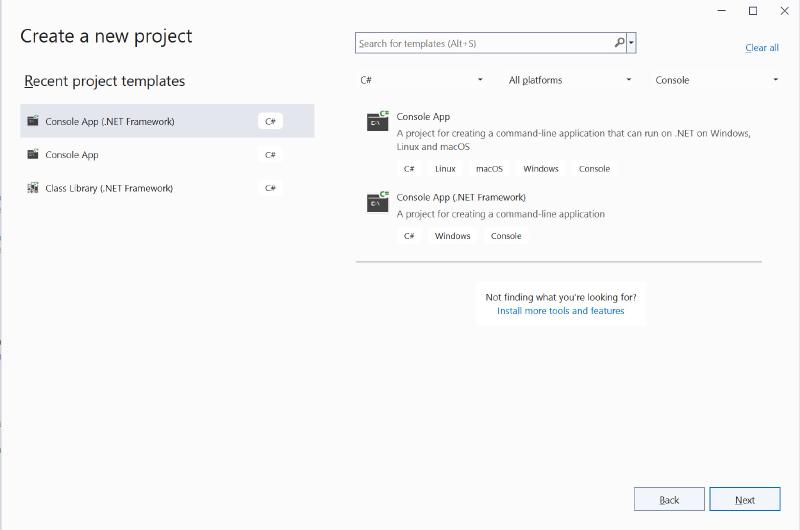Image resolution: width=800 pixels, height=530 pixels.
Task: Close the Create a new project dialog
Action: 784,11
